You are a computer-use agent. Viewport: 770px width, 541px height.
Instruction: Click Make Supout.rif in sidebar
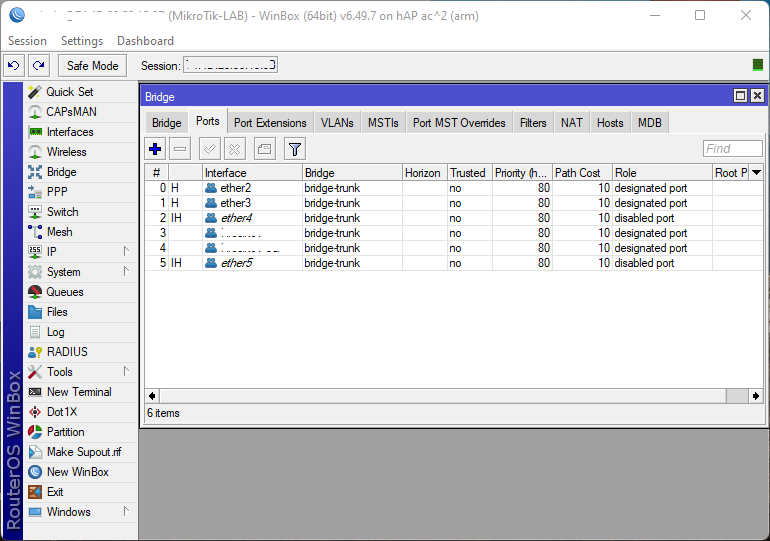pos(81,452)
